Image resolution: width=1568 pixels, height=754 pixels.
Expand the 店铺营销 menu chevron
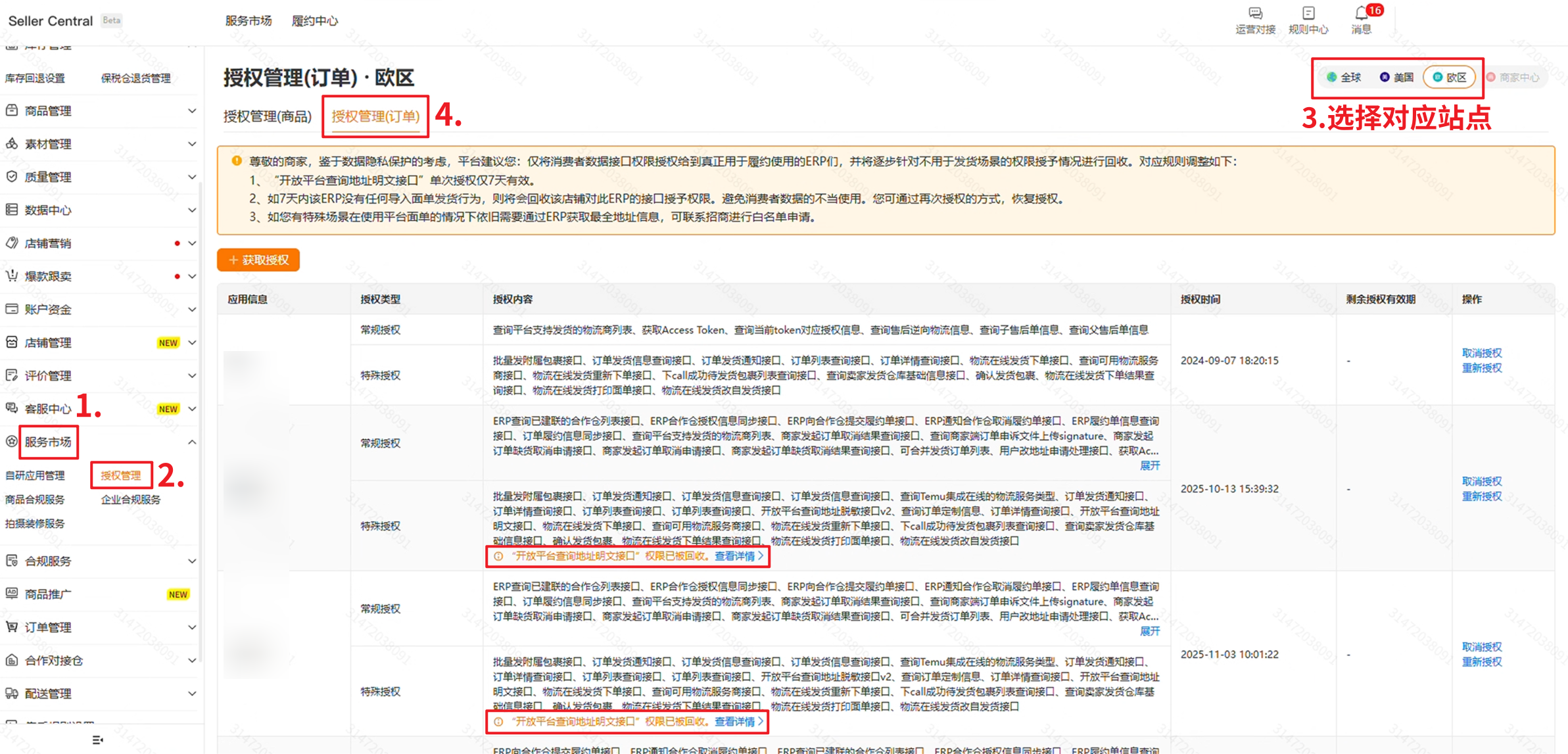point(192,243)
